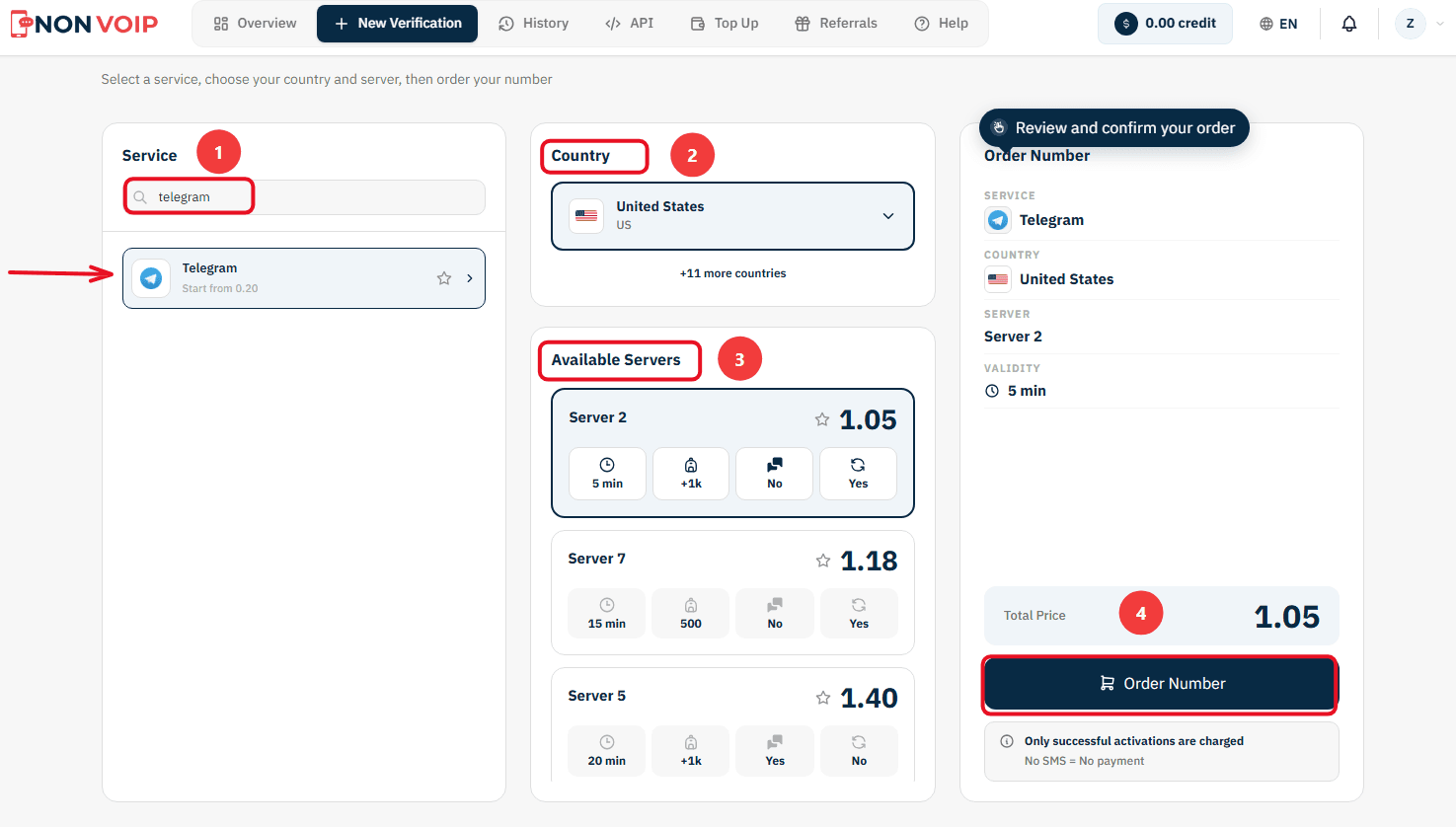Click Server 2's message reuse No tile
The width and height of the screenshot is (1456, 827).
pos(775,474)
